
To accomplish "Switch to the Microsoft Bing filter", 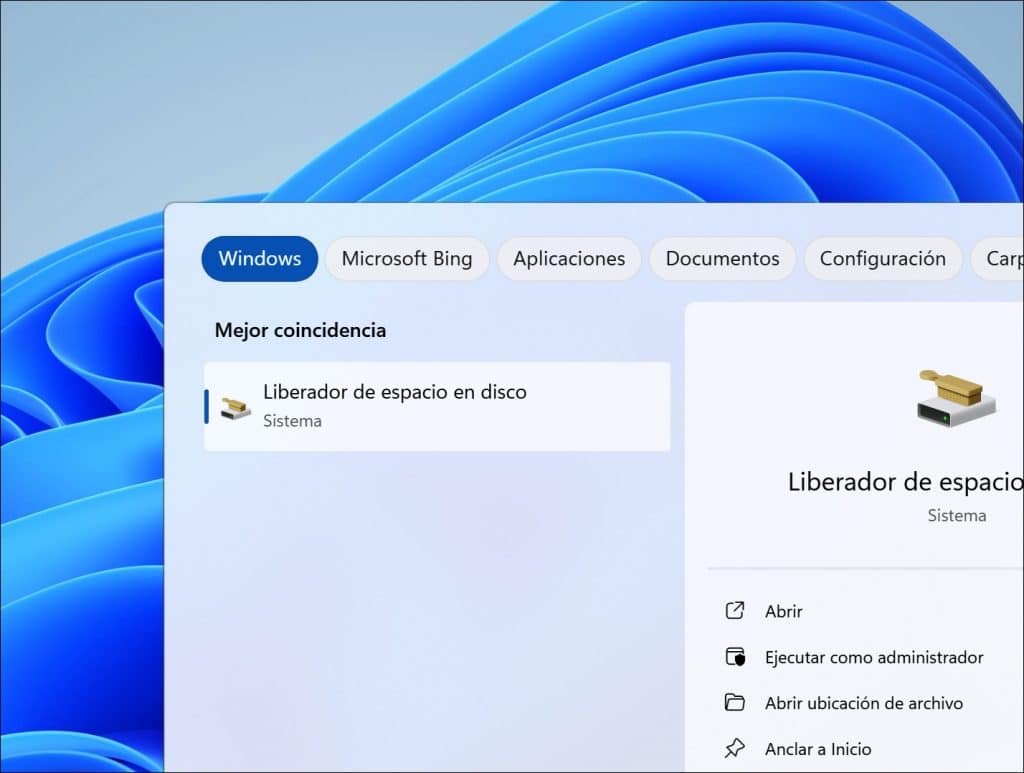I will point(407,259).
